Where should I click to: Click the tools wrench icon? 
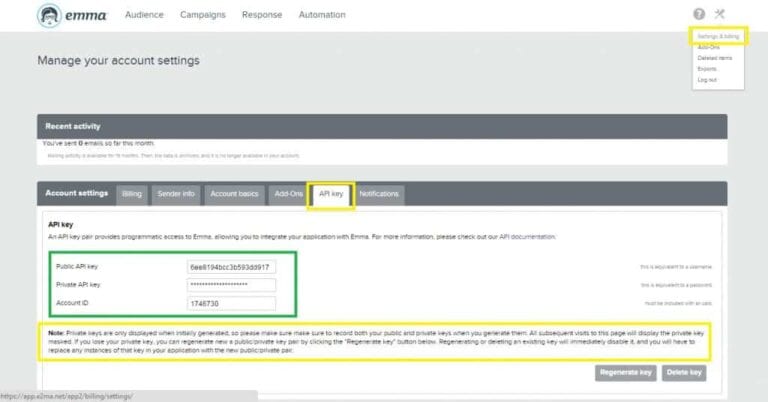click(720, 14)
